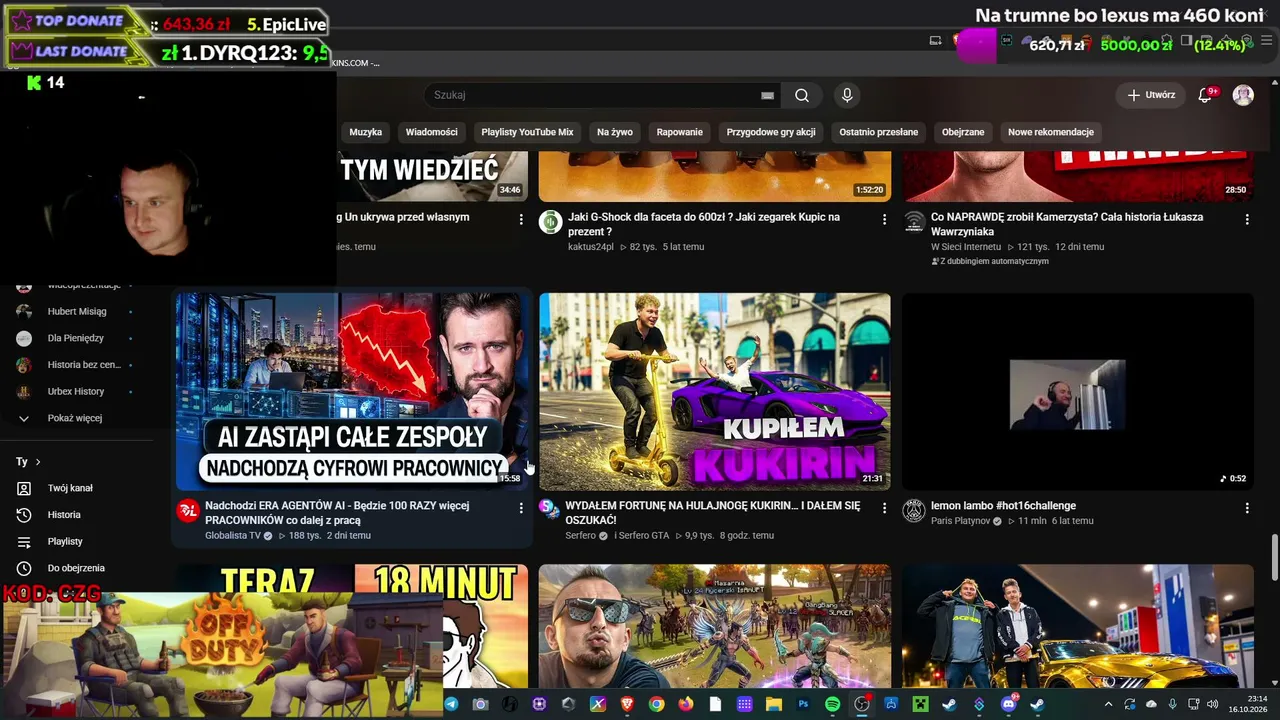Open the browser hamburger menu
The image size is (1280, 720).
point(1267,41)
